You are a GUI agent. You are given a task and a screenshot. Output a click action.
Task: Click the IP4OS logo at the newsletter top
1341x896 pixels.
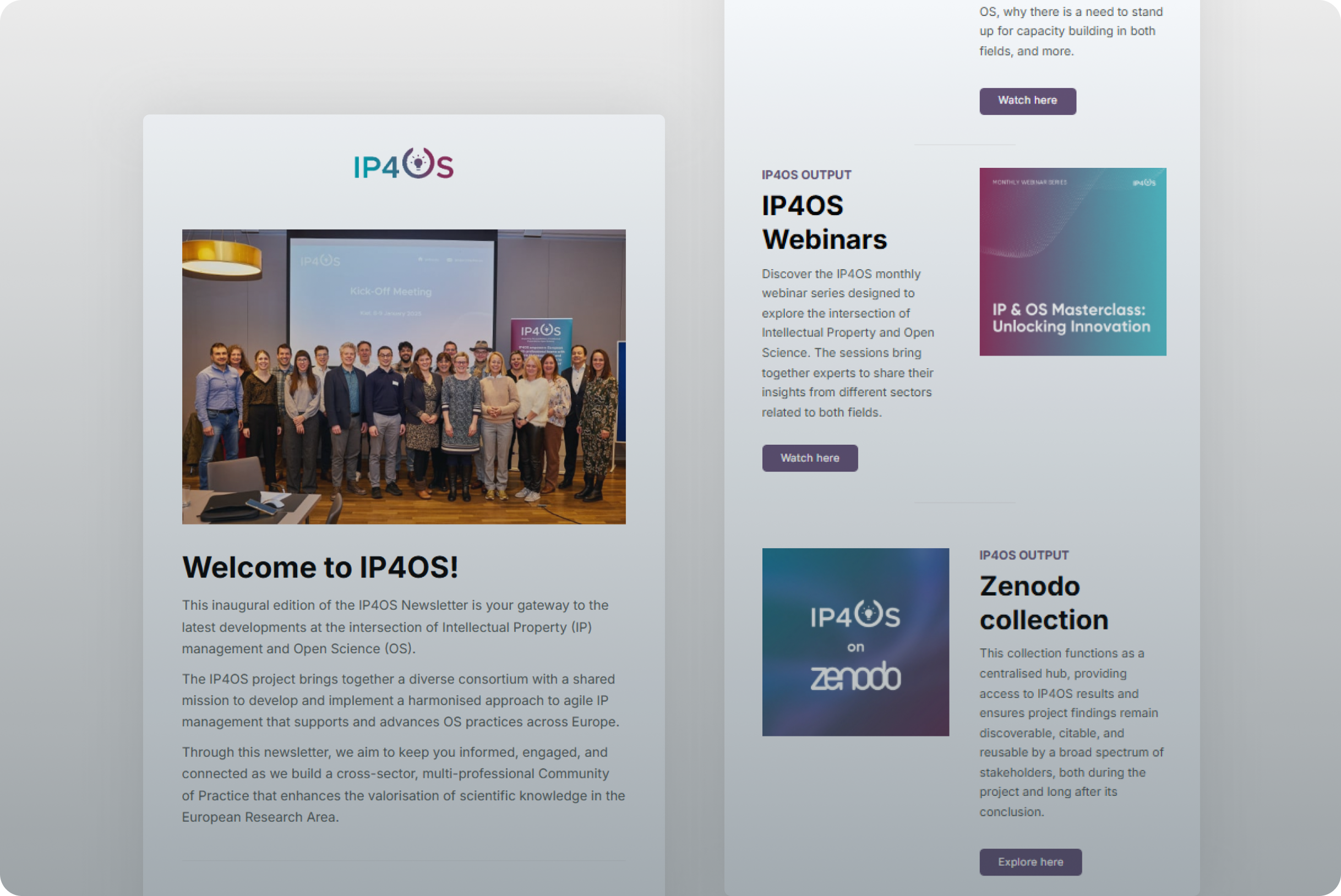click(x=404, y=166)
